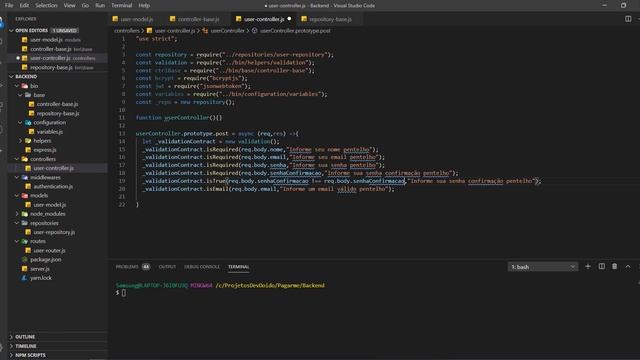
Task: Click the controllers breadcrumb
Action: point(127,31)
